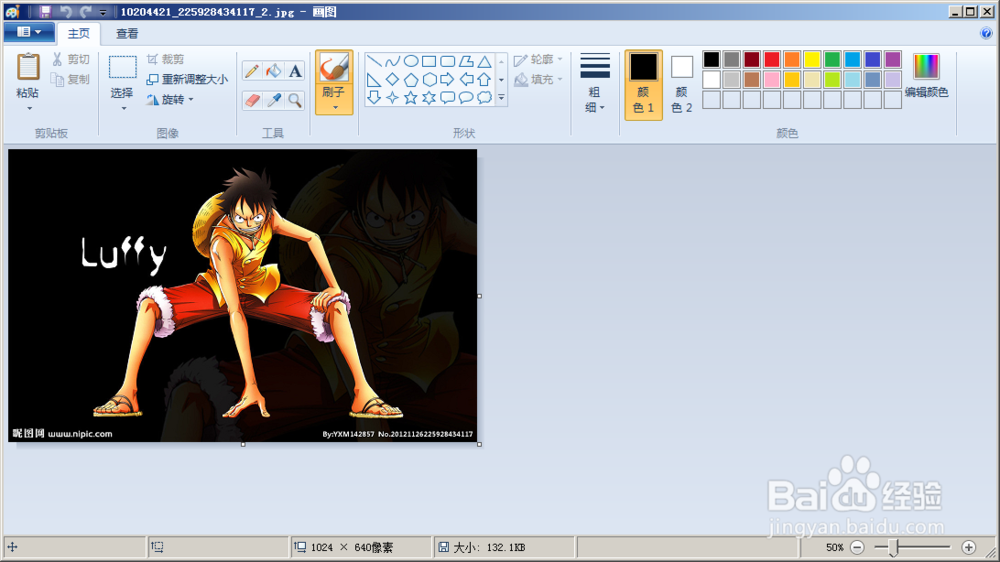Click the Redo icon in quick access toolbar
1000x562 pixels.
pyautogui.click(x=86, y=11)
